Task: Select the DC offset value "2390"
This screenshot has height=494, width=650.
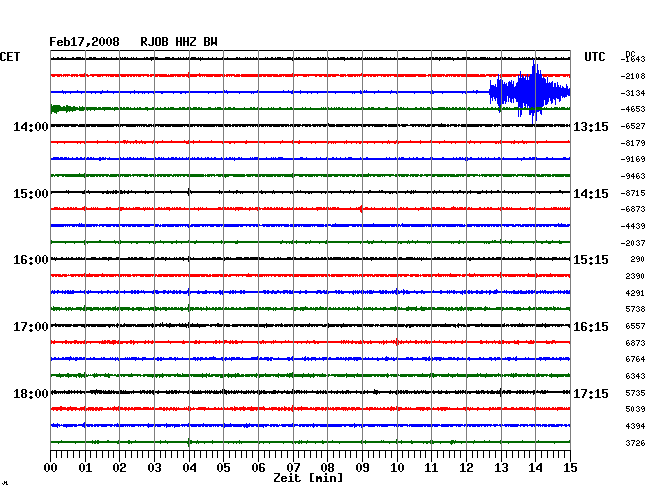Action: (635, 276)
